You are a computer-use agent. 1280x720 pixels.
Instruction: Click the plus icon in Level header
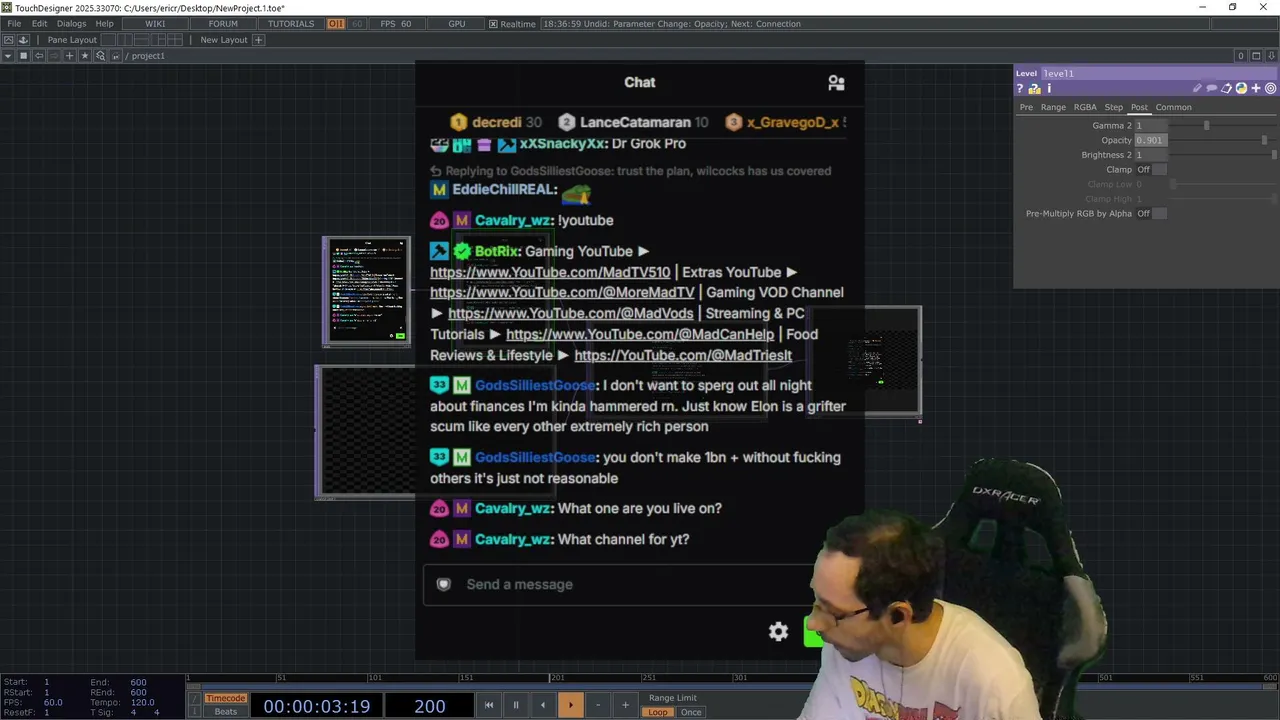[1256, 89]
